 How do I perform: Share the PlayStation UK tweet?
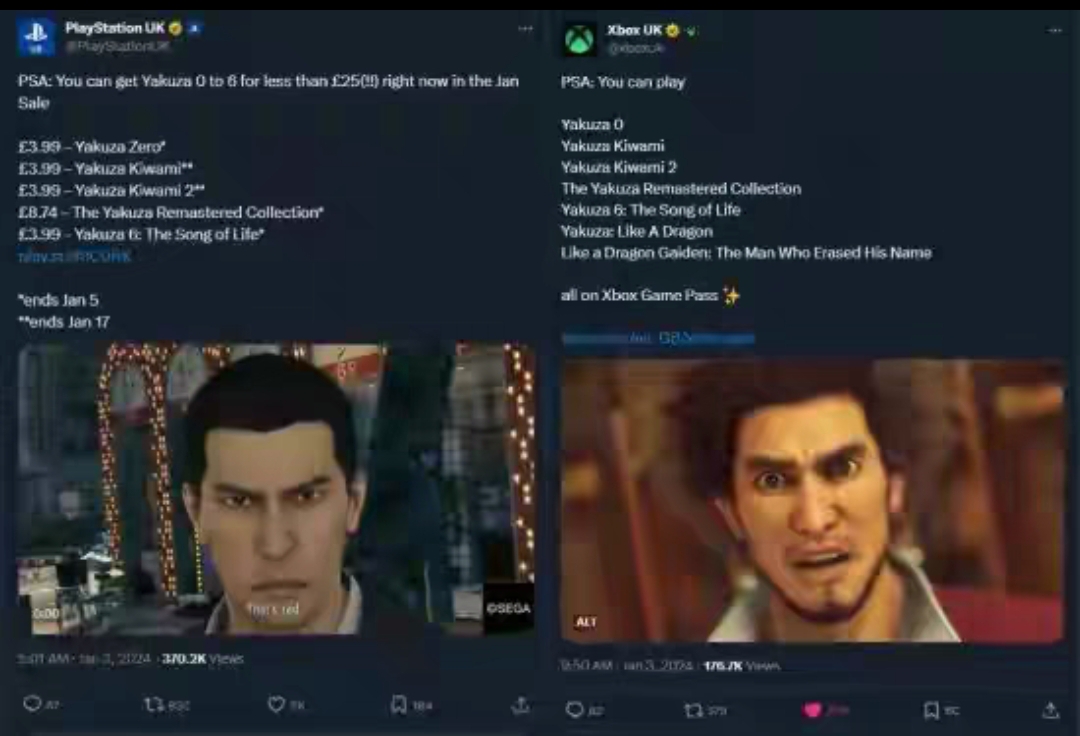521,704
